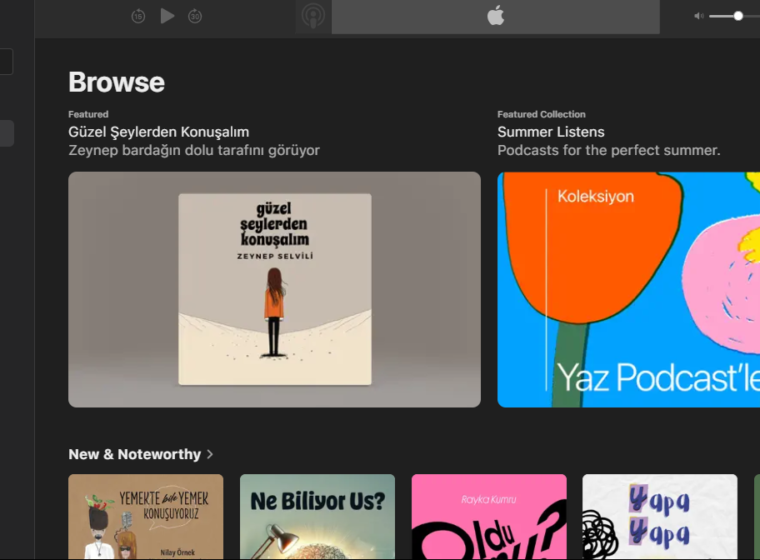Mute with the volume speaker icon
This screenshot has height=560, width=760.
698,16
